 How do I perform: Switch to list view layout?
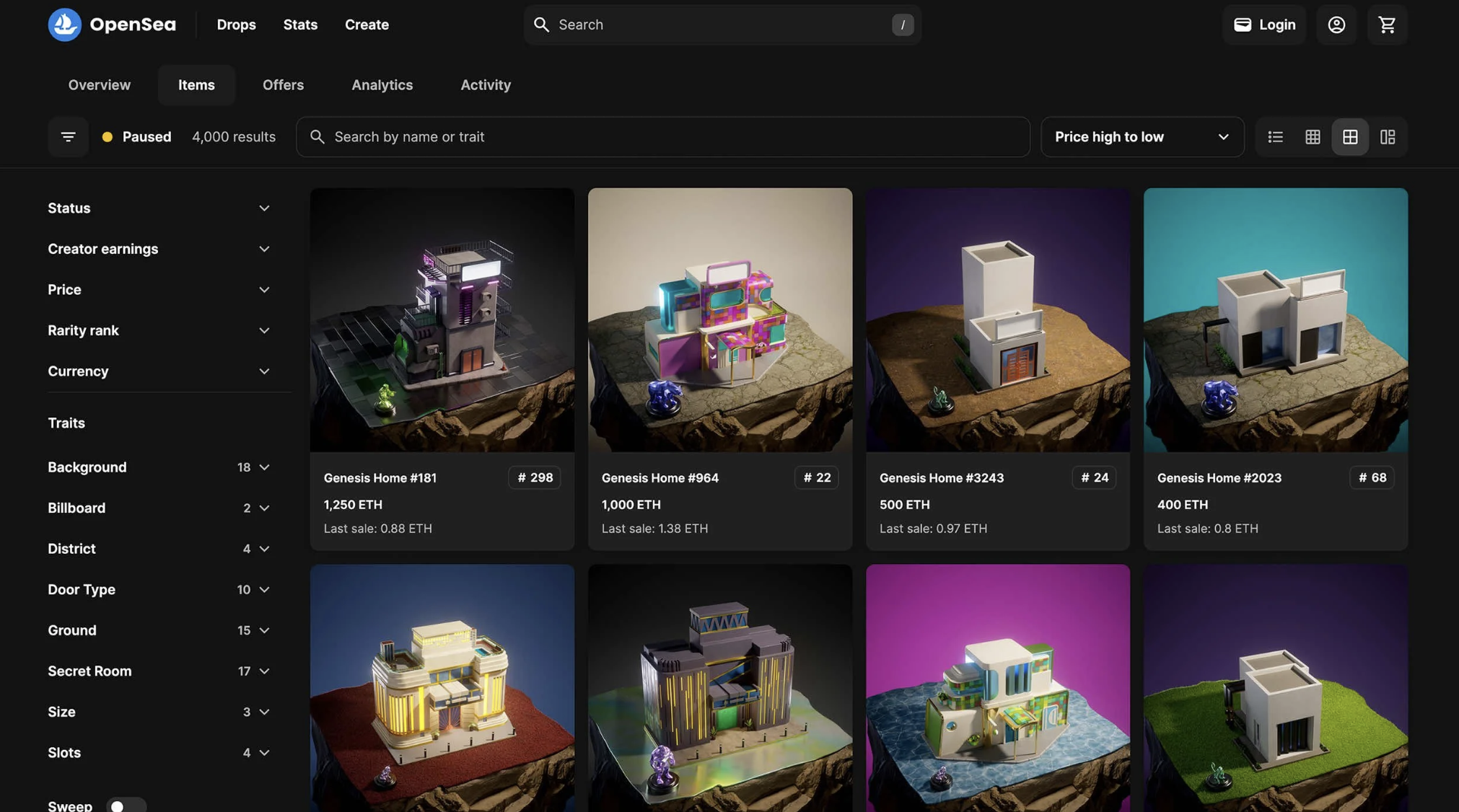1275,137
